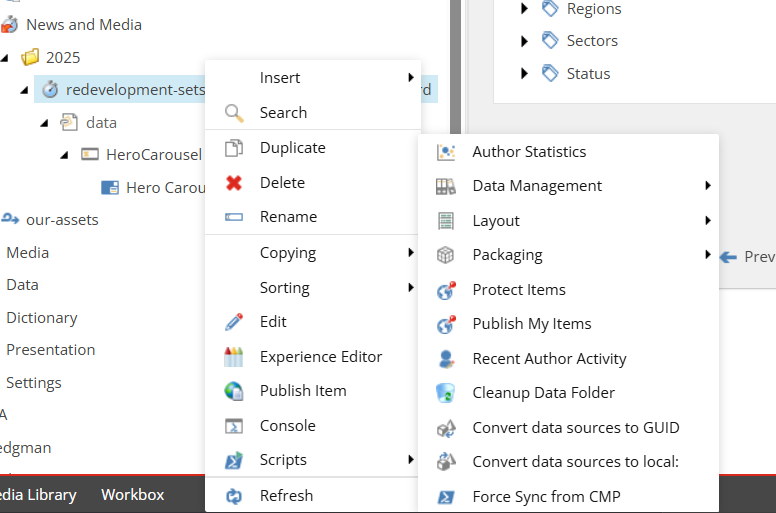The image size is (776, 513).
Task: Click the Refresh arrows icon
Action: (x=234, y=496)
